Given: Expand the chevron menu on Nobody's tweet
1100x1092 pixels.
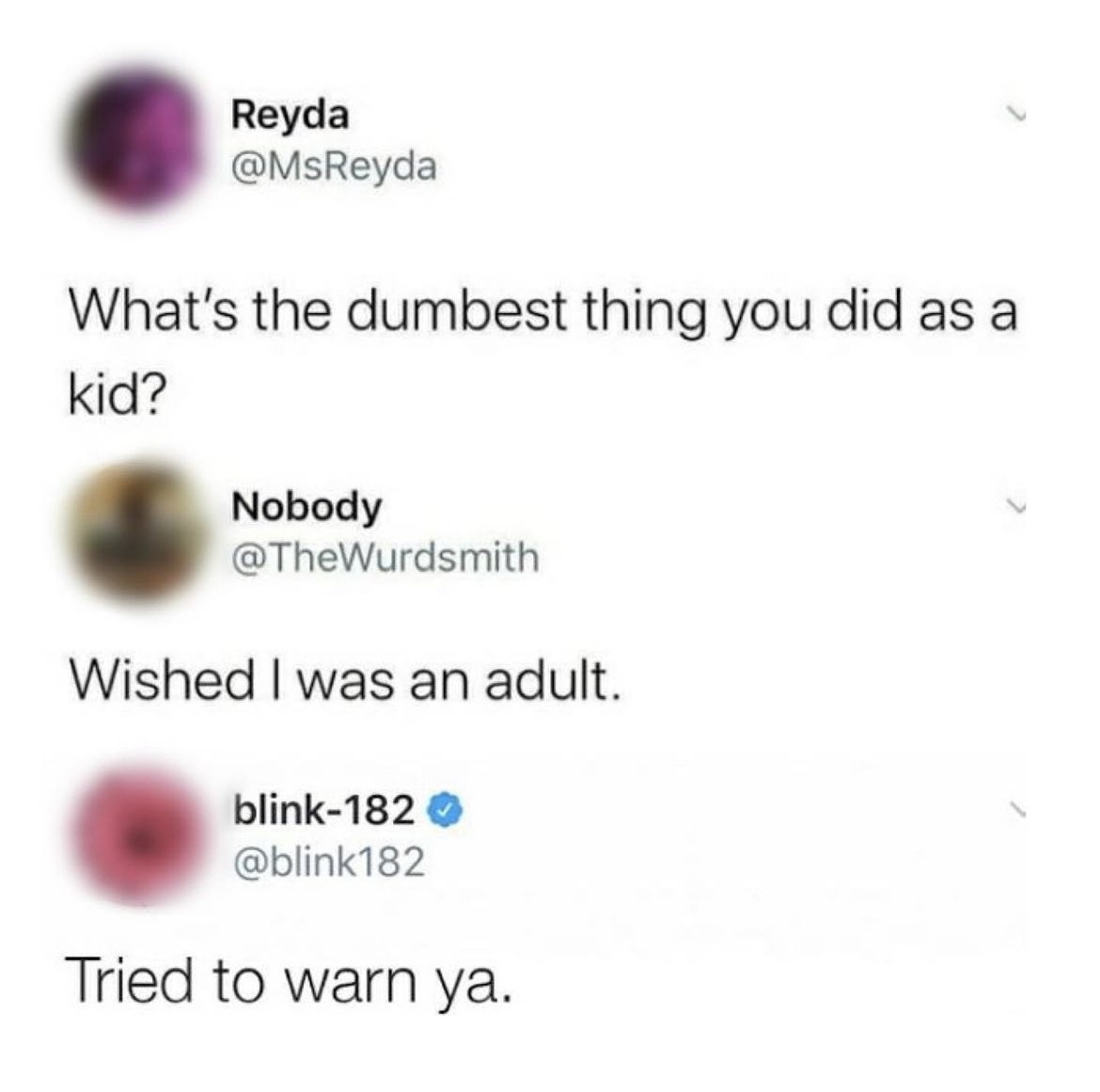Looking at the screenshot, I should tap(1014, 504).
